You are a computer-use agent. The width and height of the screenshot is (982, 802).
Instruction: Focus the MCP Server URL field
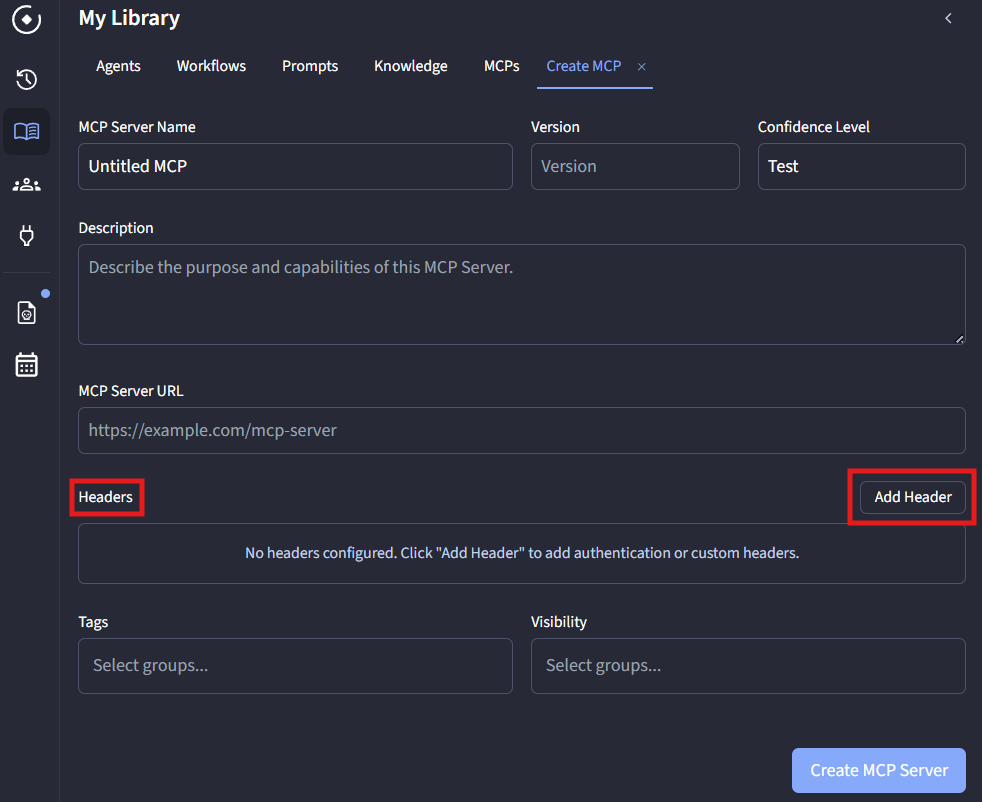coord(521,430)
